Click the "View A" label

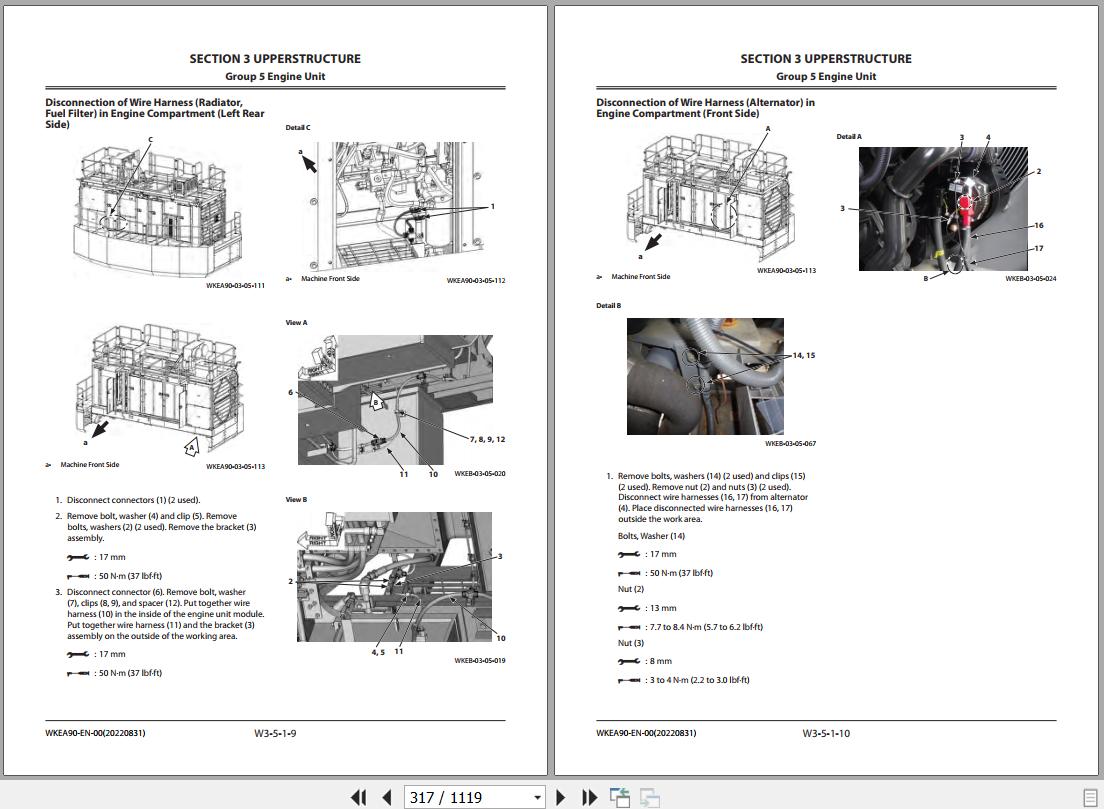click(x=296, y=322)
